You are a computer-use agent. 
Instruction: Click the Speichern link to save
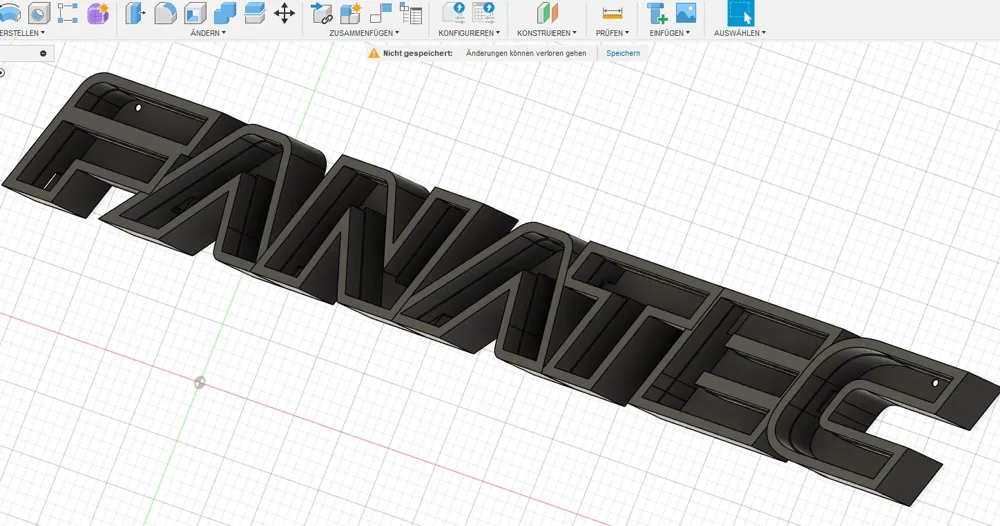click(623, 54)
